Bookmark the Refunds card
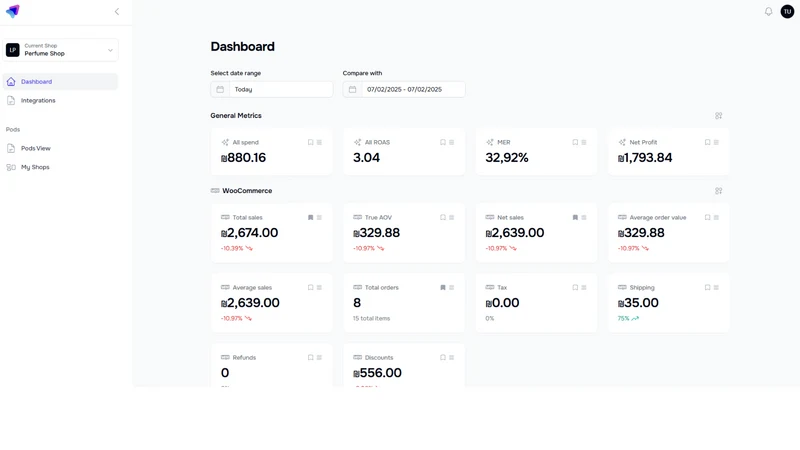Screen dimensions: 800x450 pos(310,358)
